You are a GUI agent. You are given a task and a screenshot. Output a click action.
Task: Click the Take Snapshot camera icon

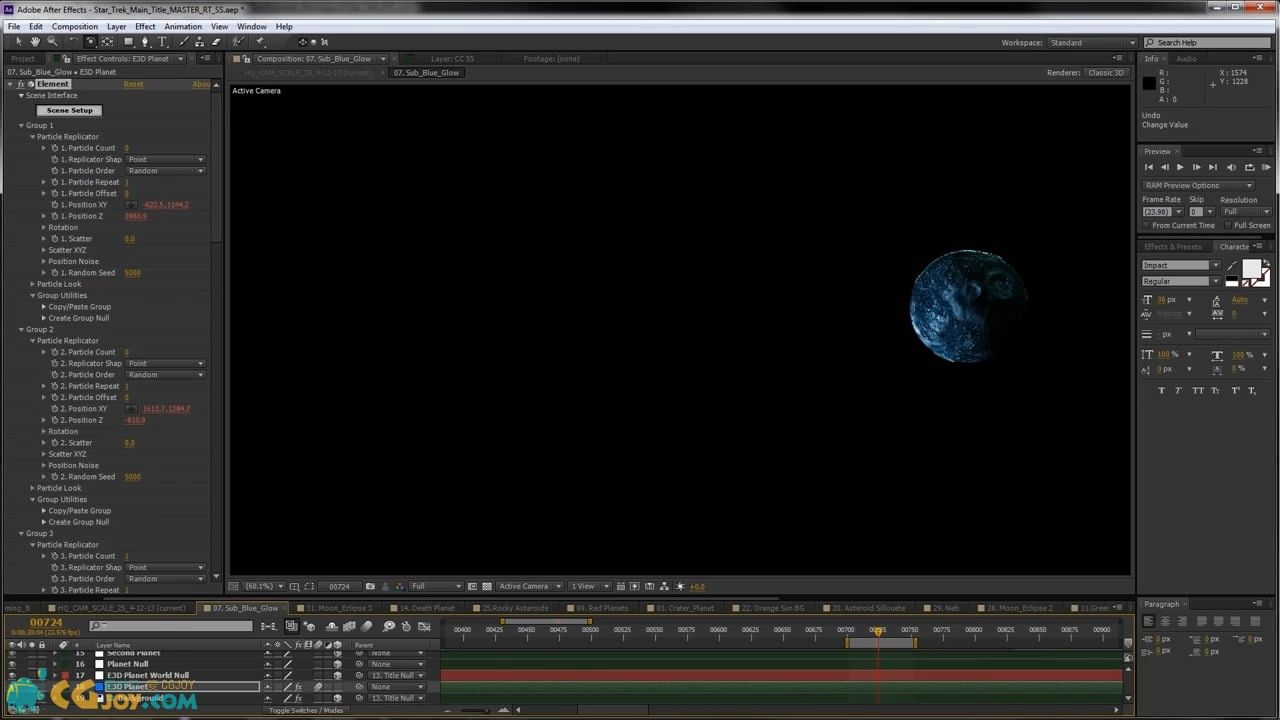pyautogui.click(x=370, y=586)
